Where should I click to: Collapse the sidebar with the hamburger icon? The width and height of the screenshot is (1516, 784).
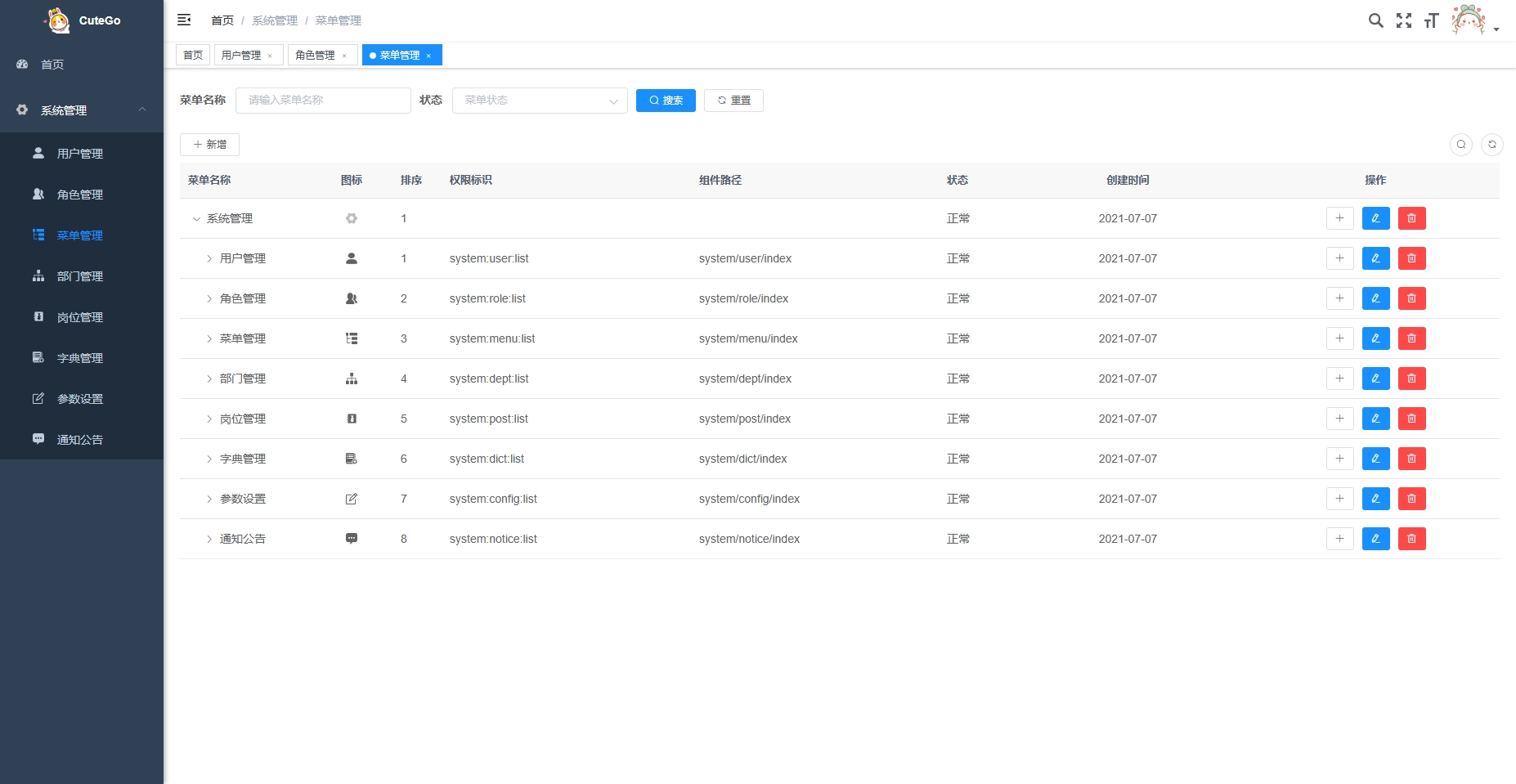[184, 20]
